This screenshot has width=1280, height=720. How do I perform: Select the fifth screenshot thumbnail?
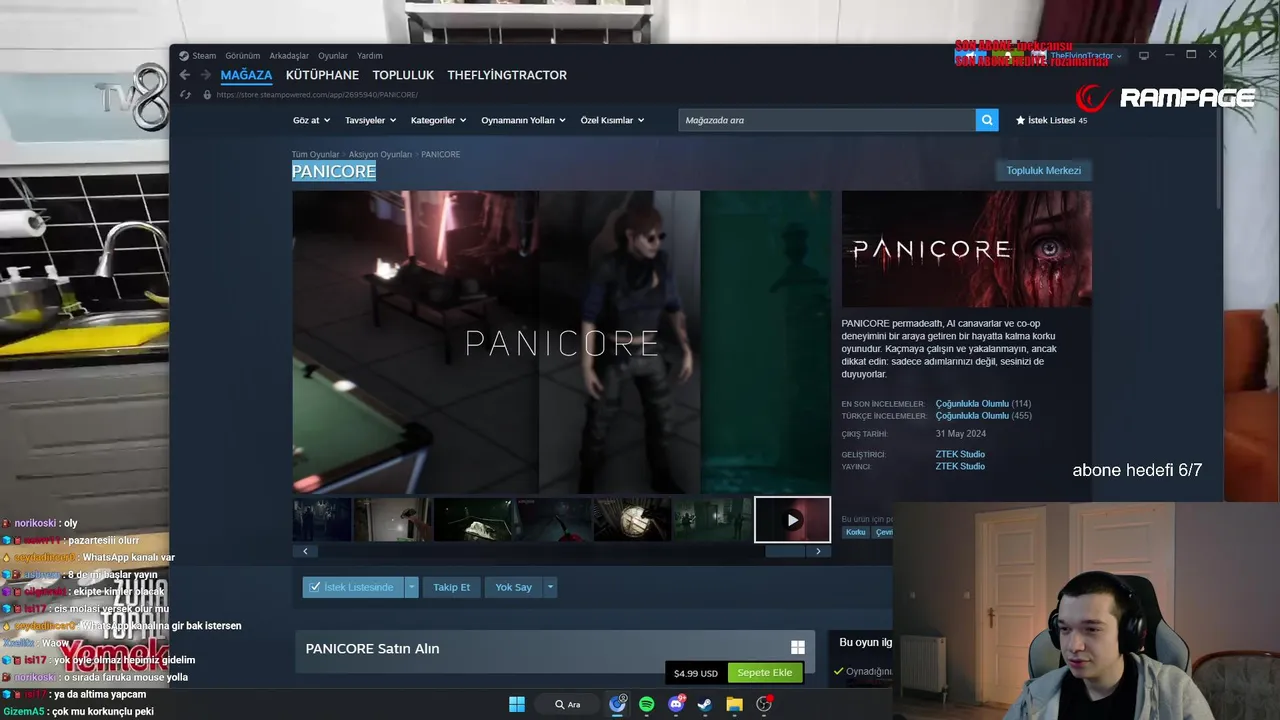point(632,520)
